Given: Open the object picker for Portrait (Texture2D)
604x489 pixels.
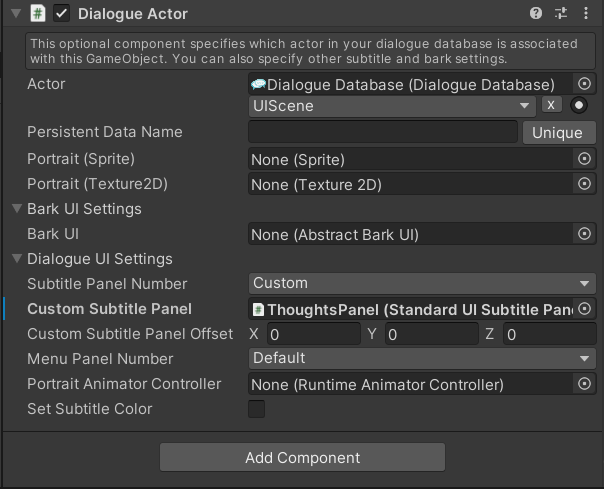Looking at the screenshot, I should (584, 184).
